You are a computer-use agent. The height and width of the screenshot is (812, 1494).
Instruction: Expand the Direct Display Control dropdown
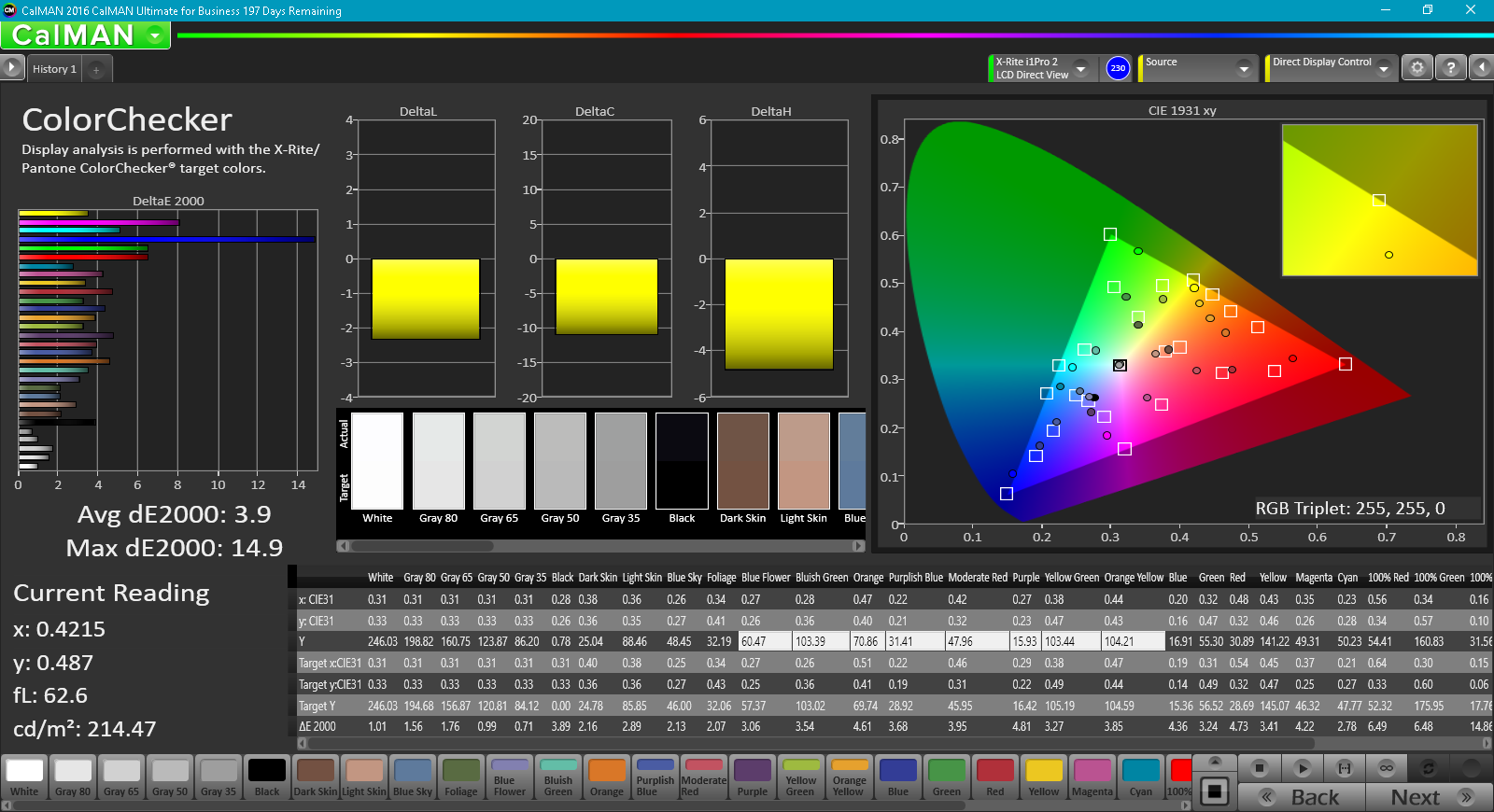1383,68
